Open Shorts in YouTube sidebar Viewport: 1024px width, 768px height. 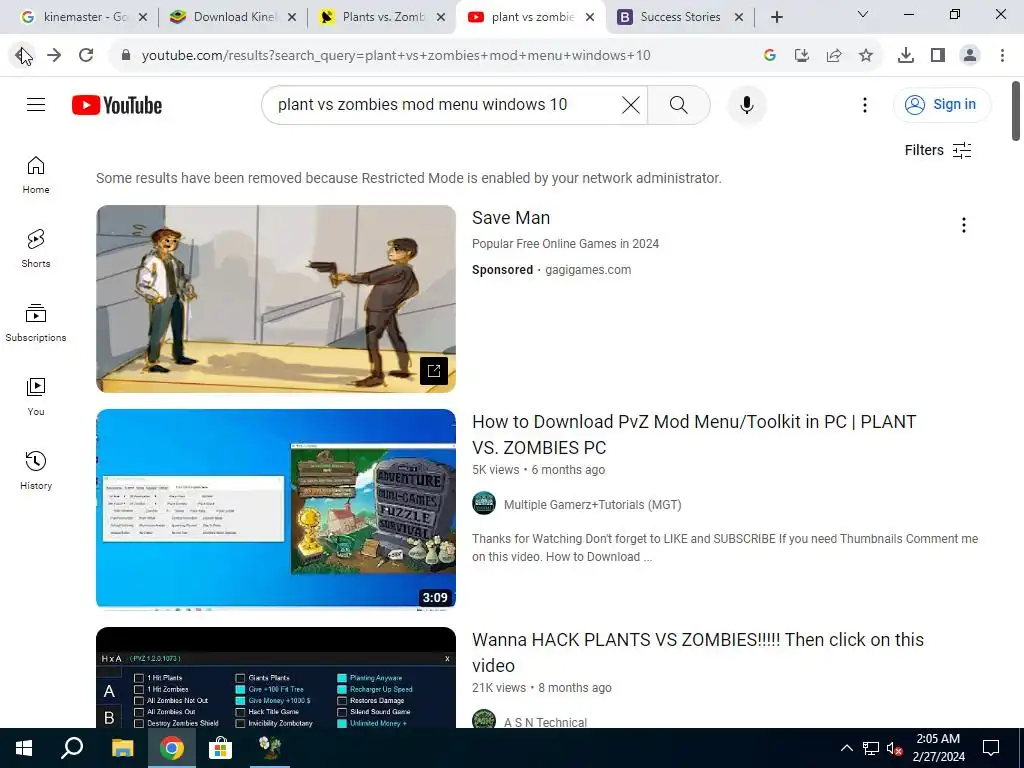pos(36,249)
